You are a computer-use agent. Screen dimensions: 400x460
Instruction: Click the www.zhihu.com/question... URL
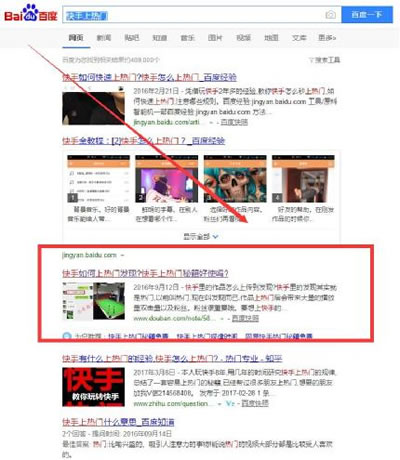pos(173,404)
